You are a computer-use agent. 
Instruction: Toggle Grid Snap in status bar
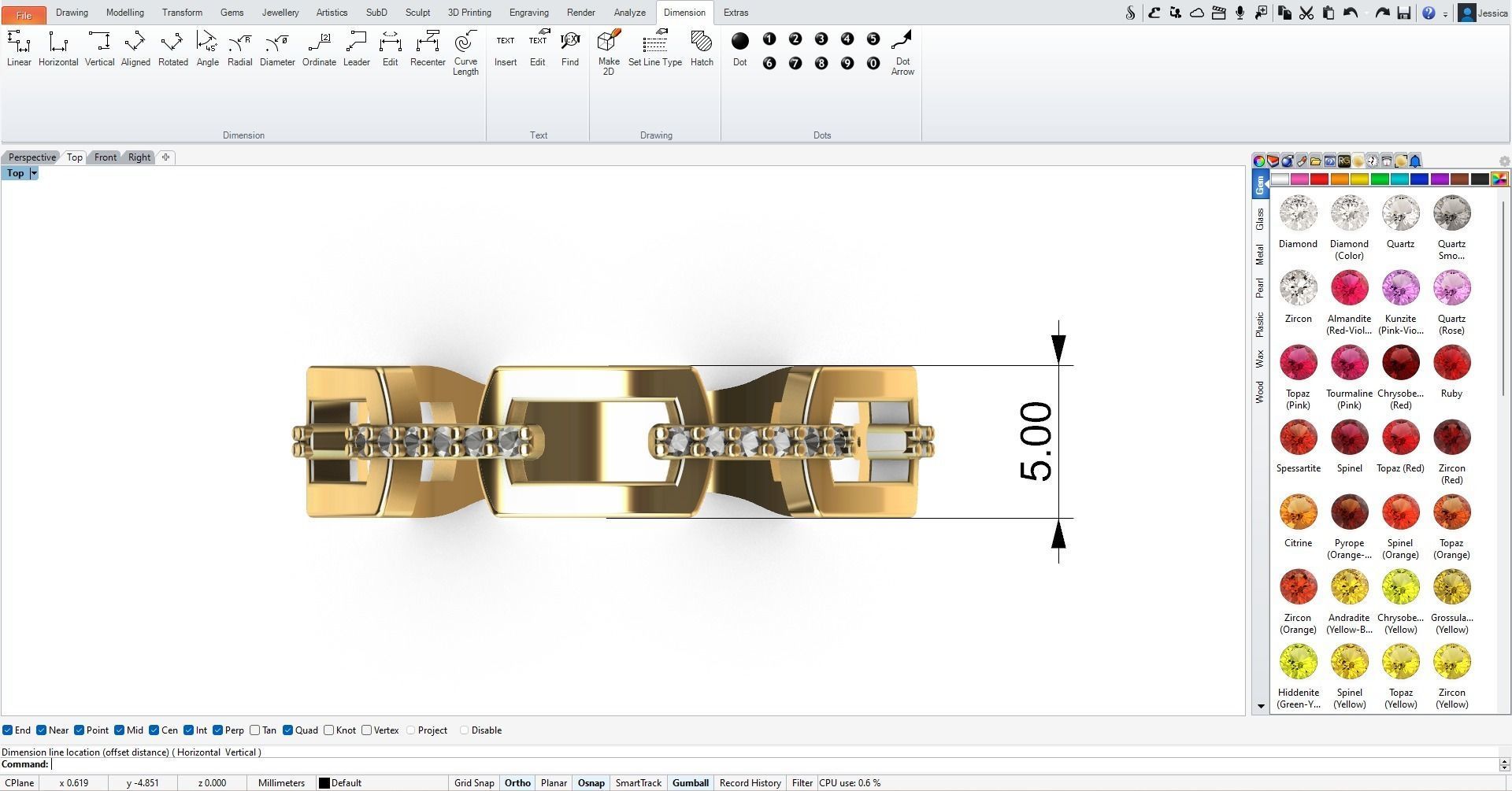click(x=474, y=783)
